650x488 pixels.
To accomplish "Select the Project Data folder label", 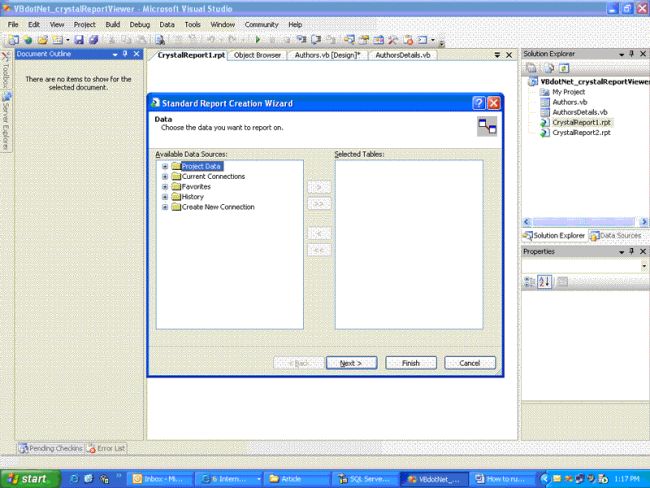I will click(x=201, y=166).
